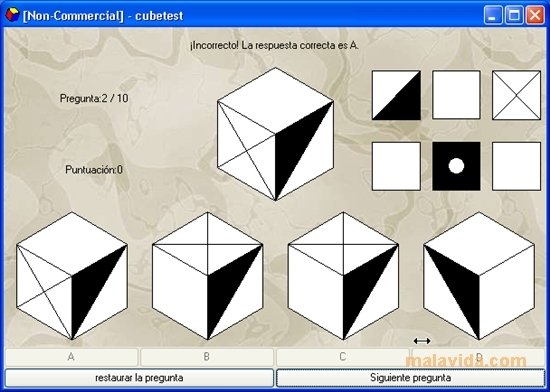Select the half-black diagonal face pattern
550x392 pixels.
[396, 95]
